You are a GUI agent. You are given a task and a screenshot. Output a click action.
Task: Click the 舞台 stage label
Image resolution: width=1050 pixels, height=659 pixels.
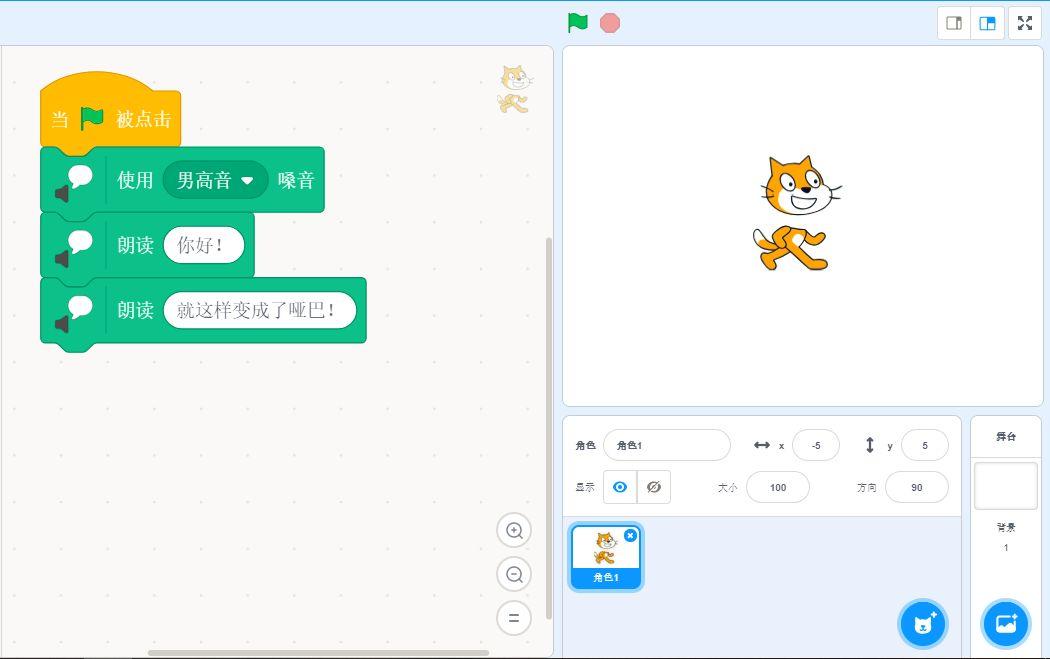1006,437
